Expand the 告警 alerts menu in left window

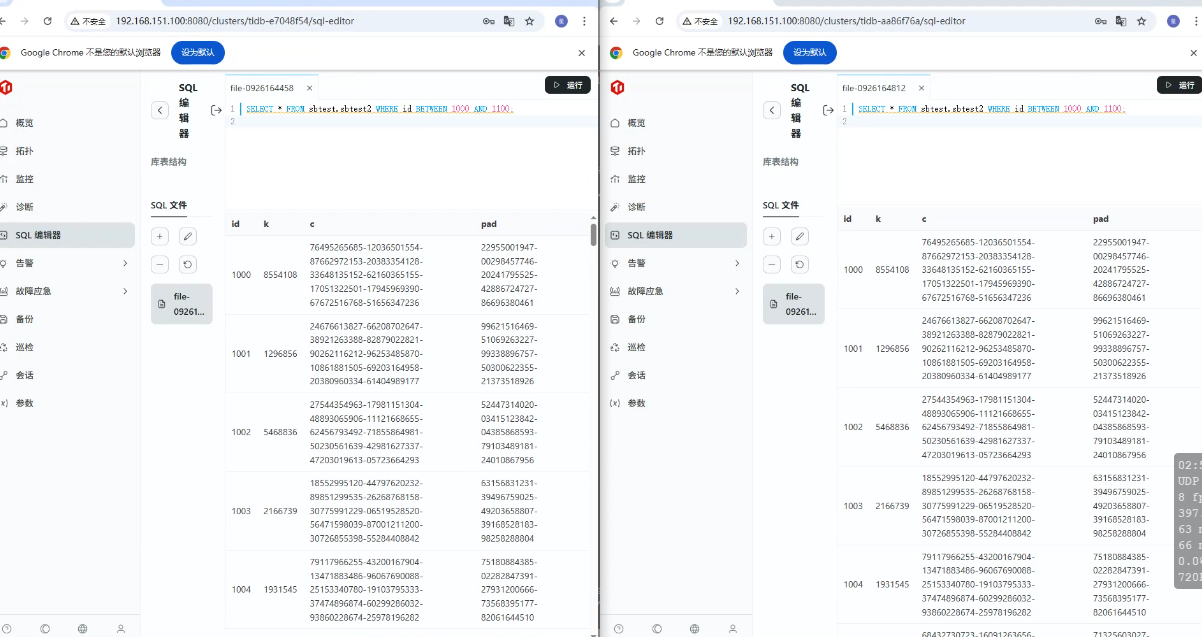pos(124,263)
